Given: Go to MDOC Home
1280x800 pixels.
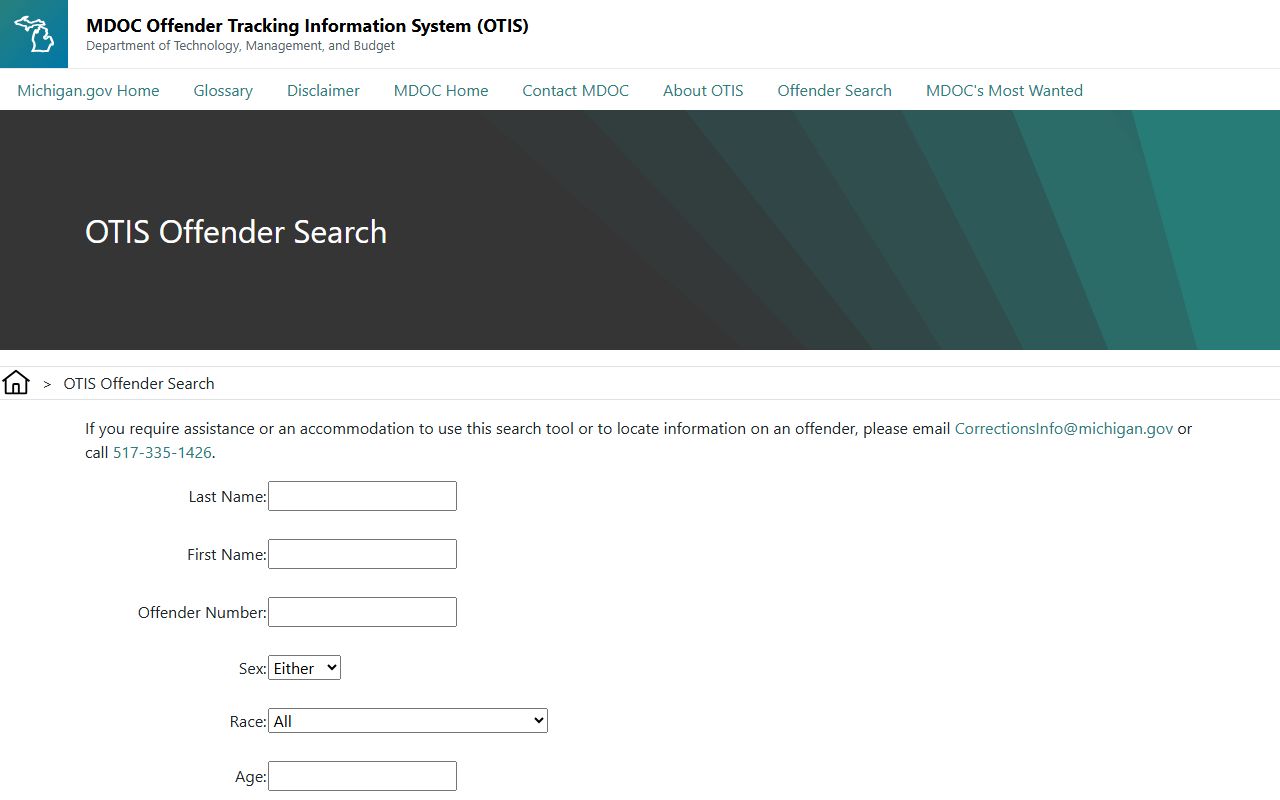Looking at the screenshot, I should pos(441,90).
